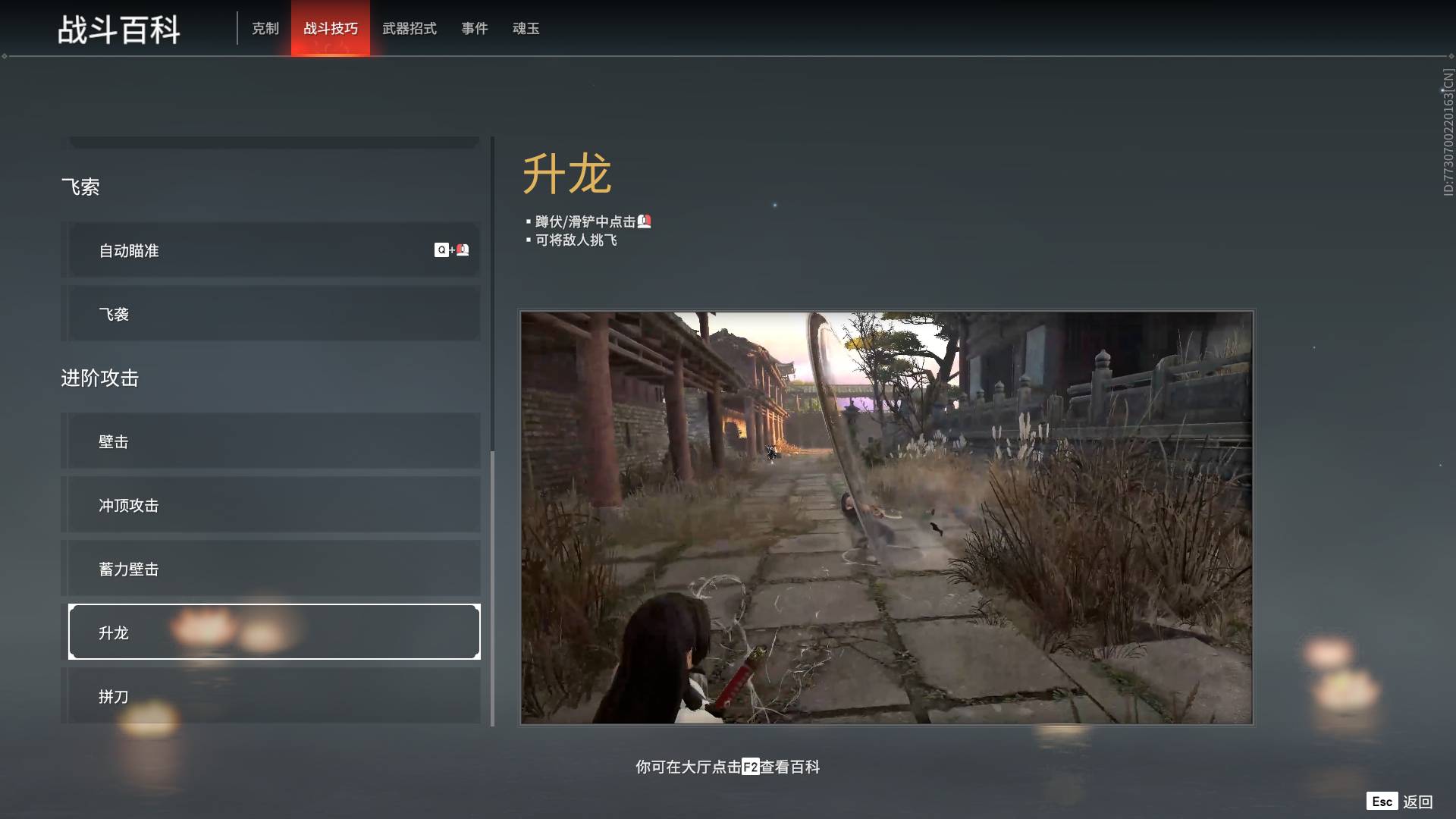Click the mouse icon in 升龙 description
Image resolution: width=1456 pixels, height=819 pixels.
645,221
